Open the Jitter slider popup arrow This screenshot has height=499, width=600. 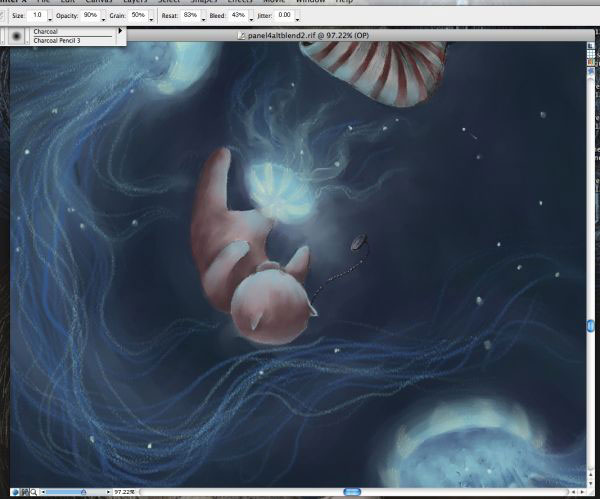click(x=297, y=18)
